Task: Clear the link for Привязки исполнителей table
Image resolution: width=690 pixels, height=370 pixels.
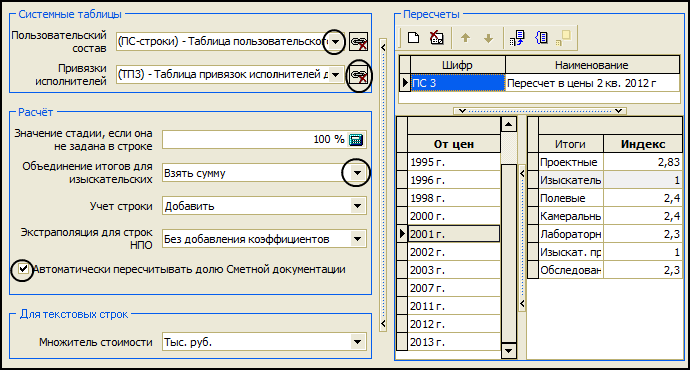Action: (358, 75)
